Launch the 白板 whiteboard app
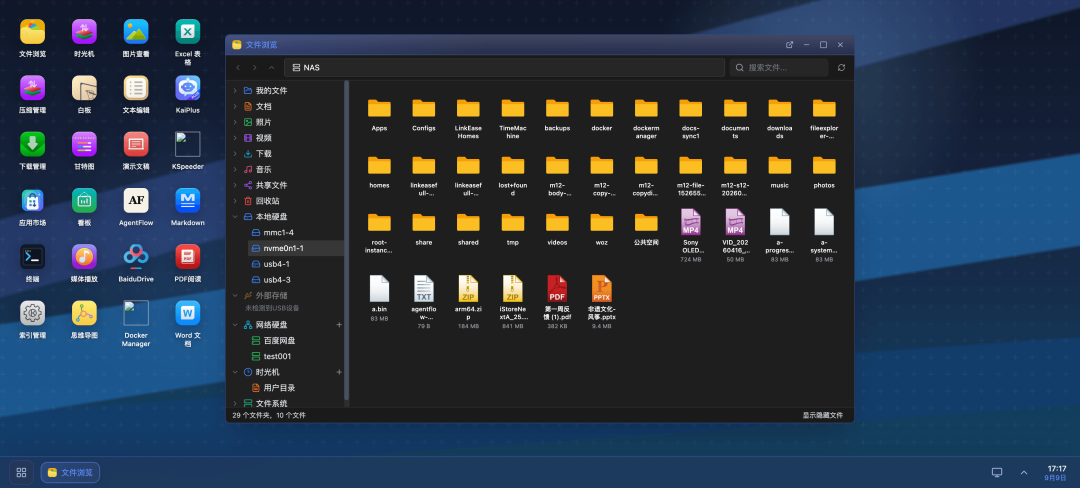This screenshot has width=1080, height=488. tap(84, 88)
